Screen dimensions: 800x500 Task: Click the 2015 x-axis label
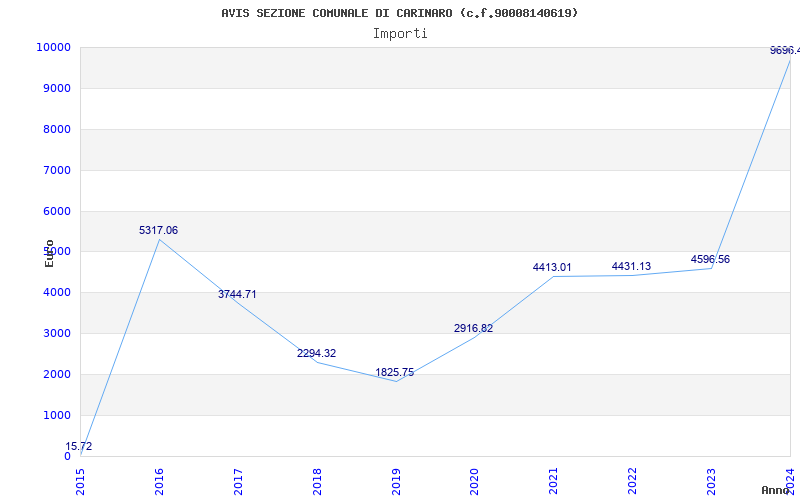point(80,481)
